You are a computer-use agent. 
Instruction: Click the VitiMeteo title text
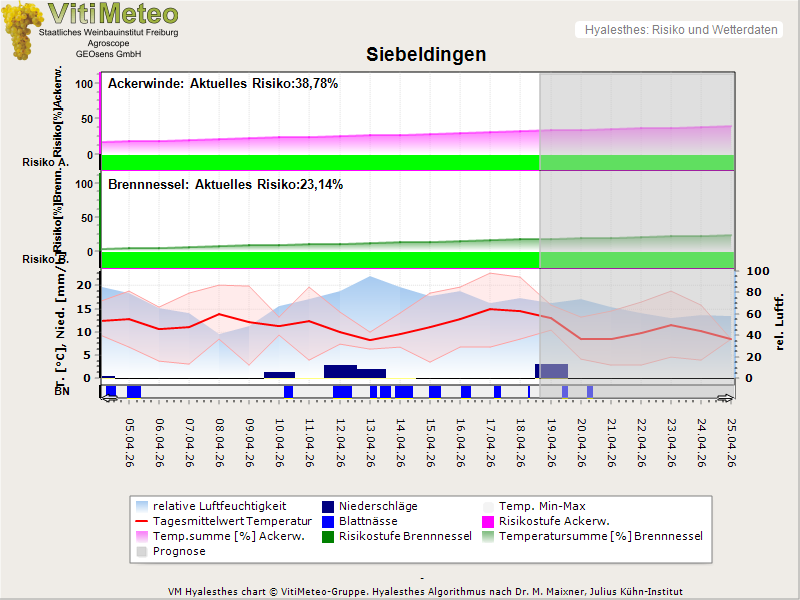coord(113,14)
